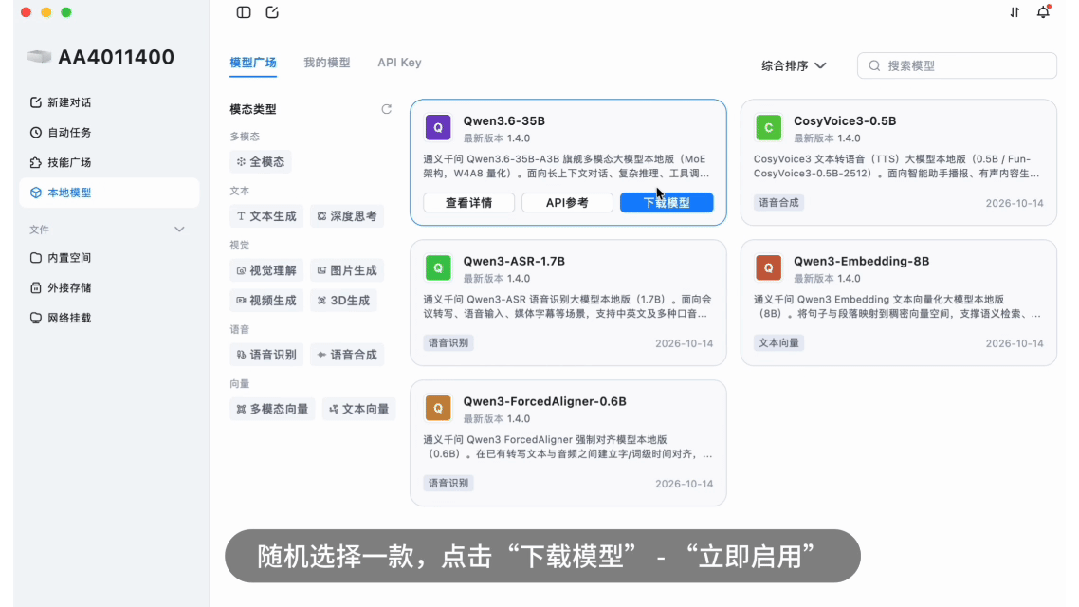Click the 语音识别 tag on the ForcedAligner card
The height and width of the screenshot is (607, 1079).
(448, 483)
